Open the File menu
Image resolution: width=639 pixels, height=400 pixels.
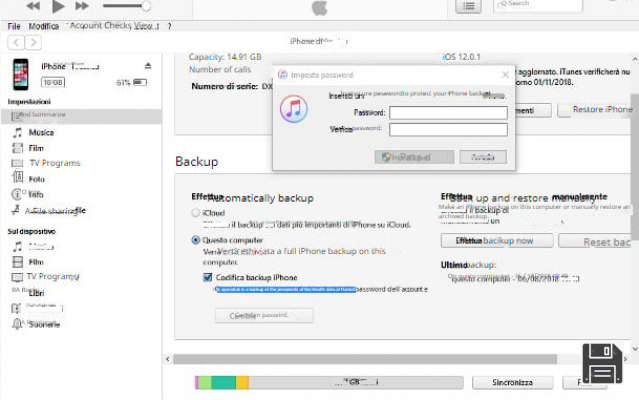click(14, 26)
